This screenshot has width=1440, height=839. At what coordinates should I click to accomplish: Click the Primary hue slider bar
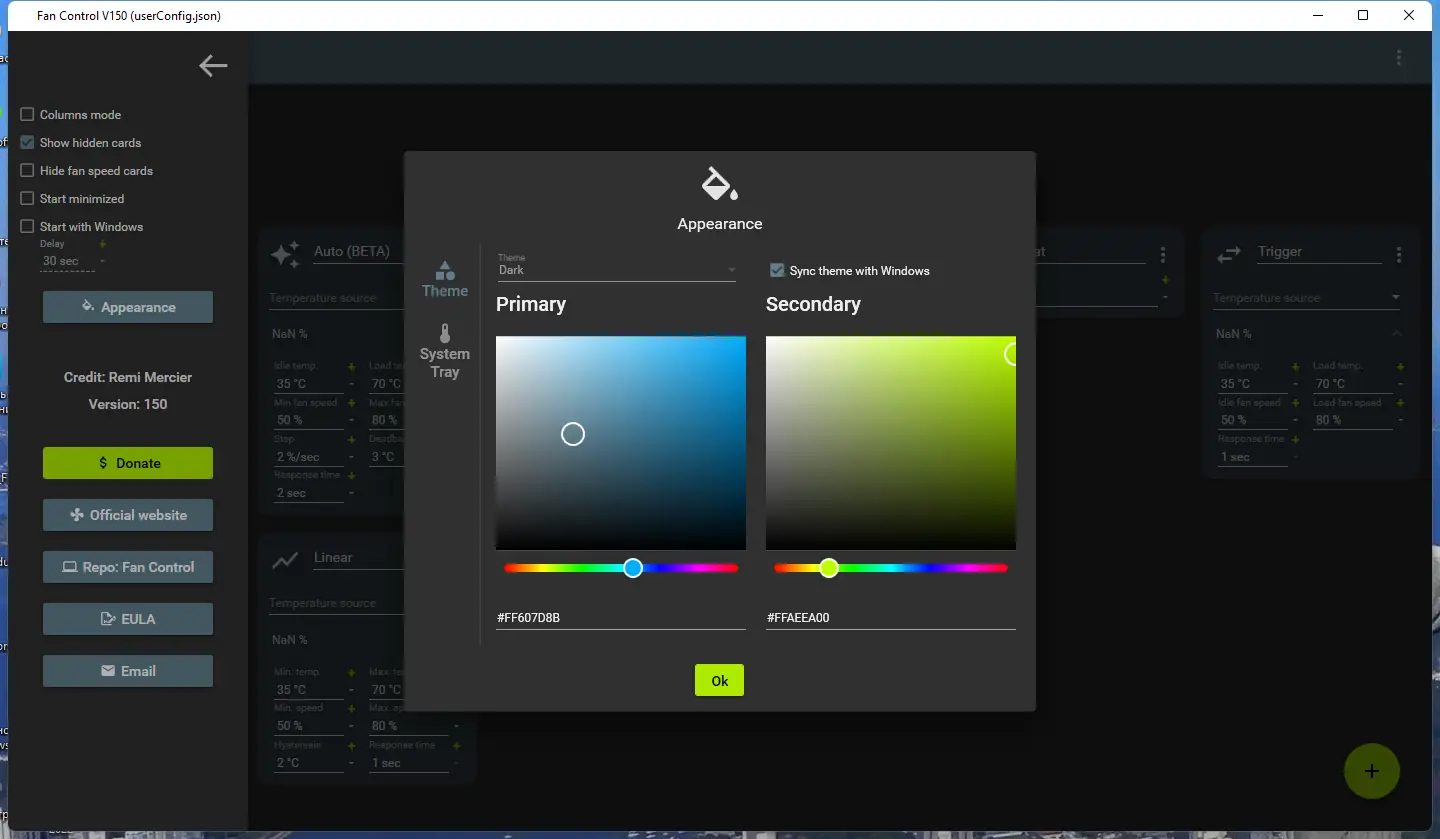click(621, 568)
